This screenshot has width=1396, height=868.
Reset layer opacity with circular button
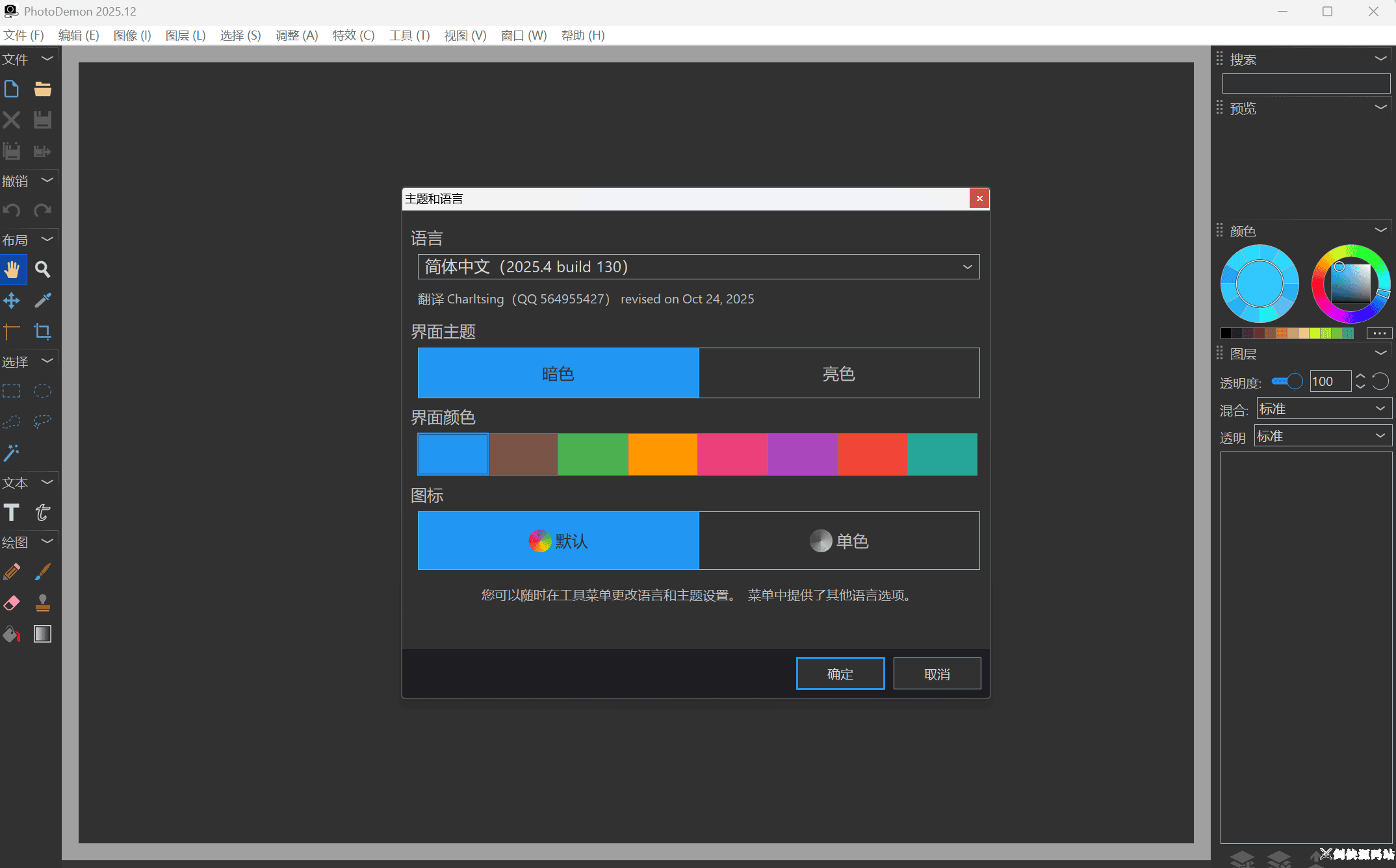(x=1380, y=381)
